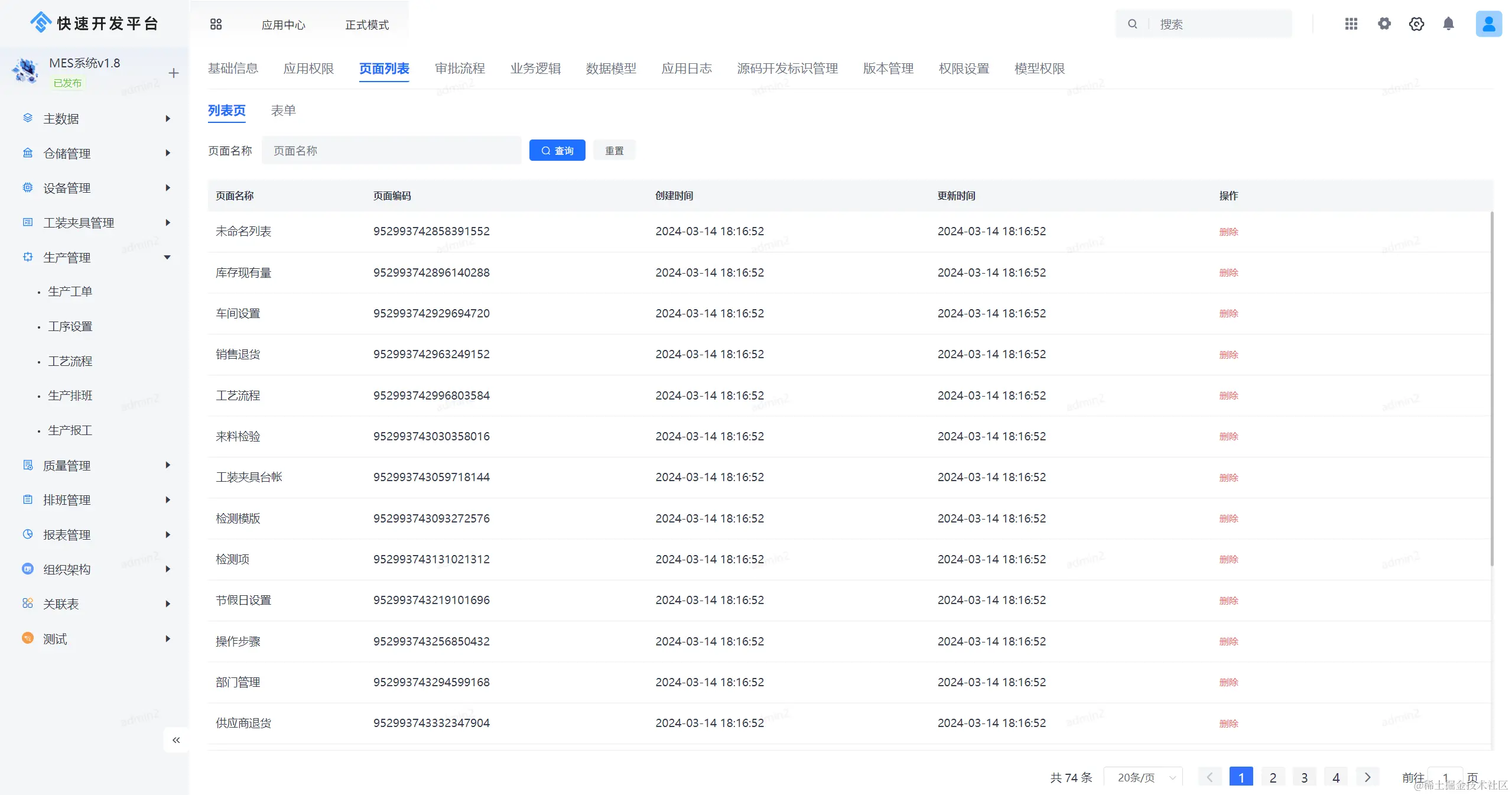Screen dimensions: 1512x795
Task: Switch to the 审批流程 tab
Action: [460, 69]
